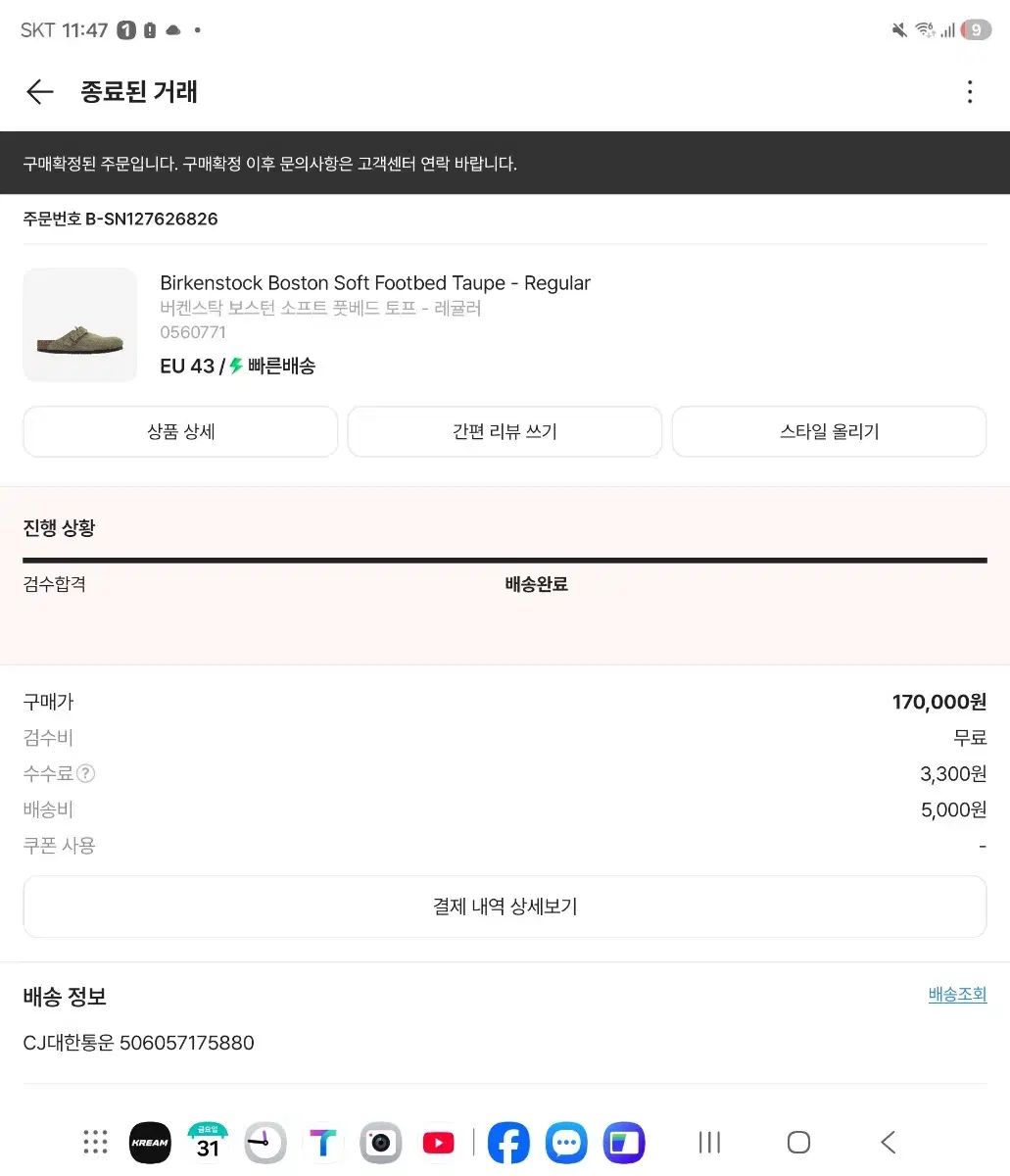Image resolution: width=1010 pixels, height=1176 pixels.
Task: Open the Camera app in dock
Action: pyautogui.click(x=380, y=1143)
